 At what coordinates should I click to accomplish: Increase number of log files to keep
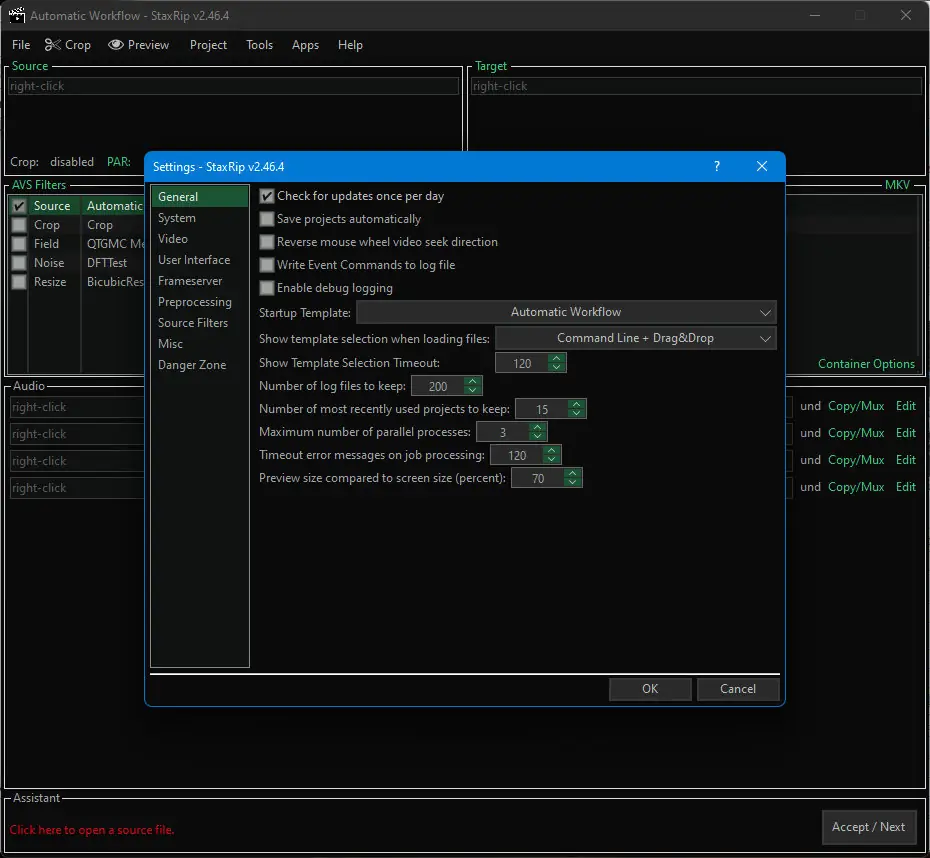(x=472, y=381)
